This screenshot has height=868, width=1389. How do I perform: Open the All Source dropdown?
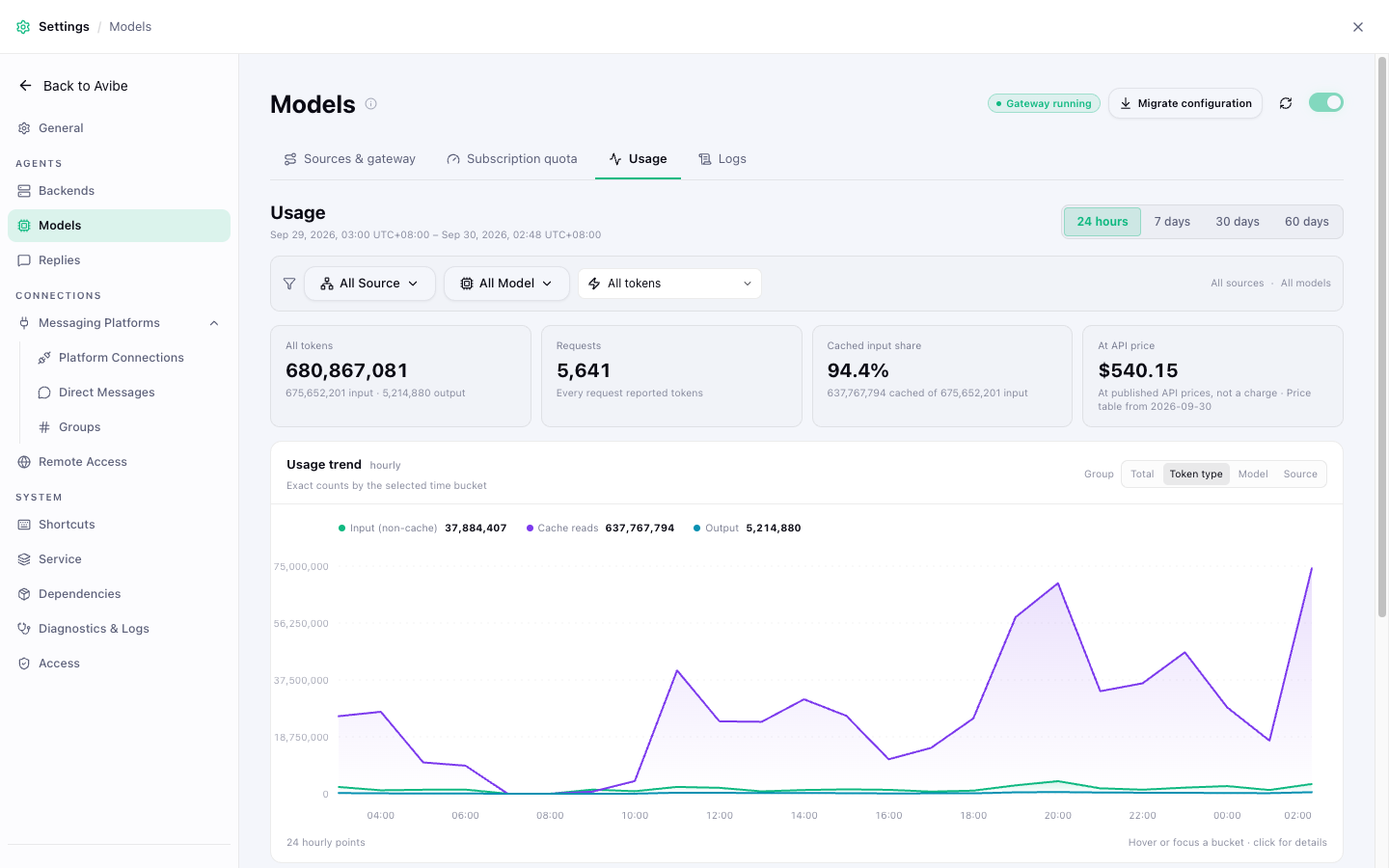click(369, 284)
